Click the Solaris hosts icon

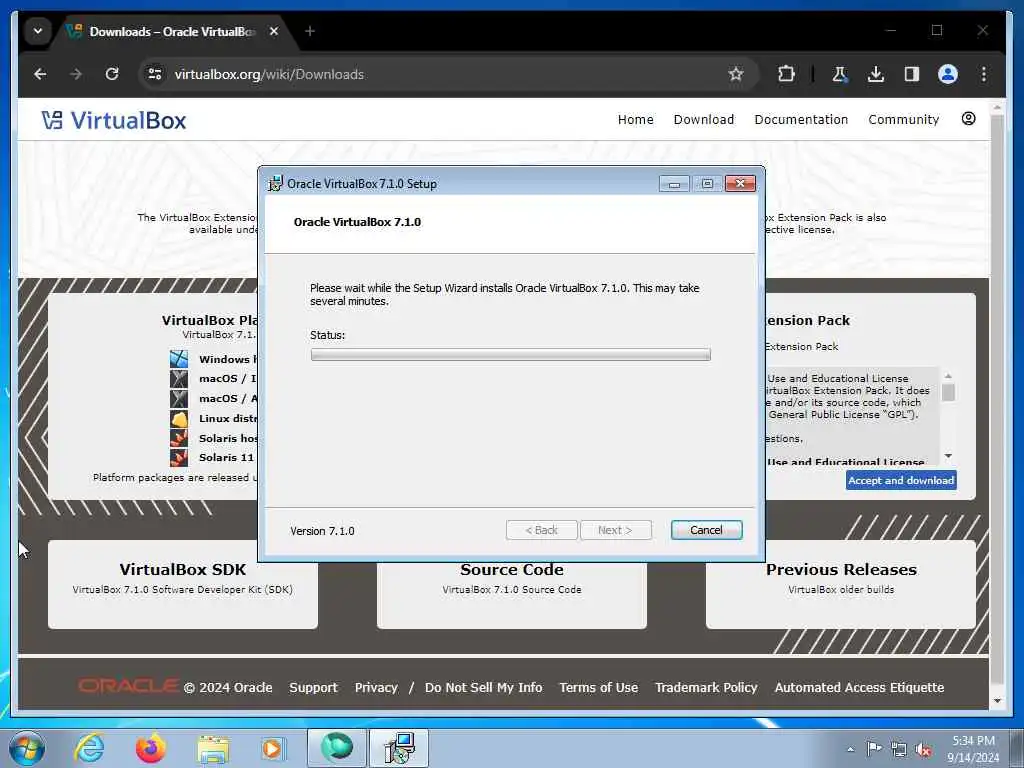(179, 438)
